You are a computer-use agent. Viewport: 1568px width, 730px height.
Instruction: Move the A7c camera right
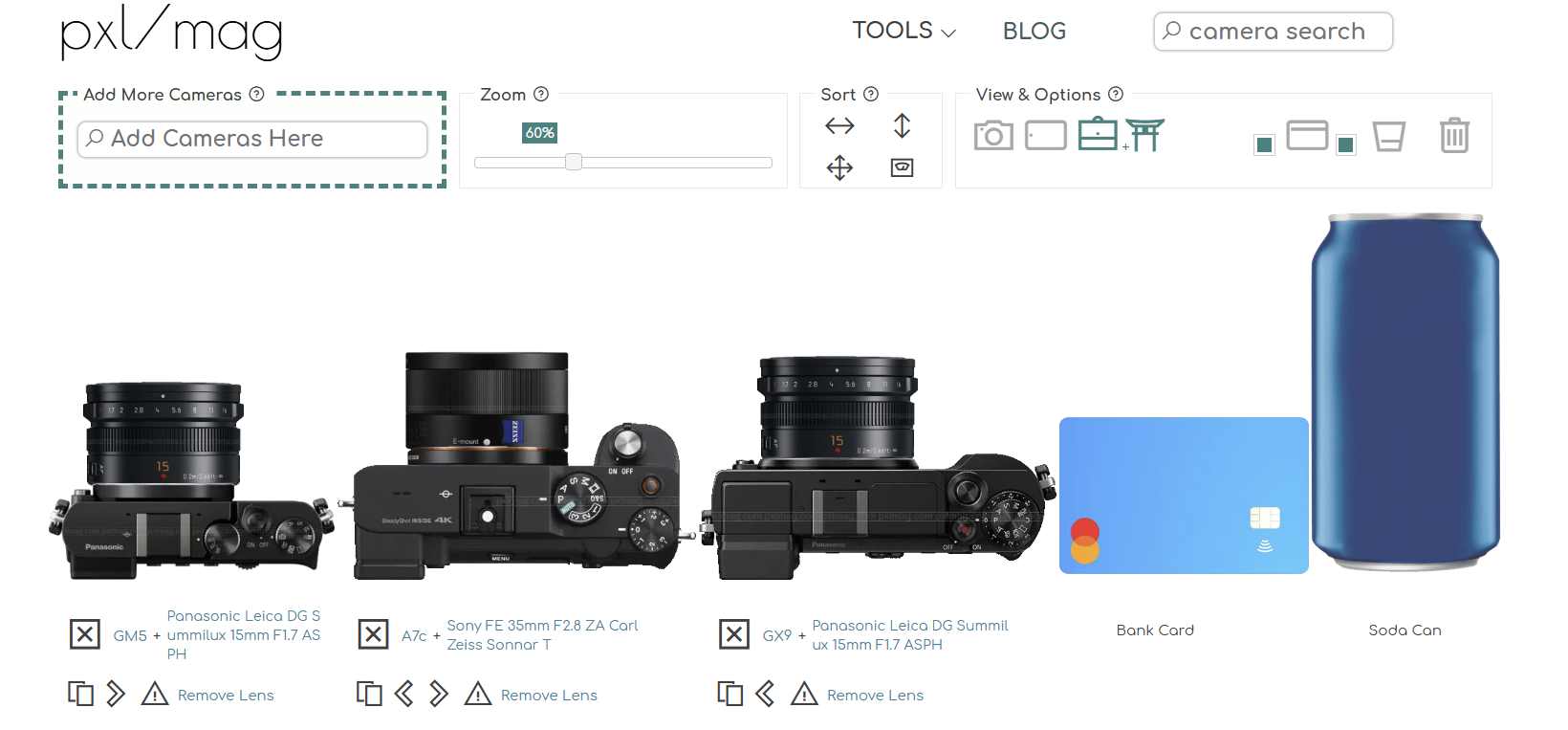(439, 694)
